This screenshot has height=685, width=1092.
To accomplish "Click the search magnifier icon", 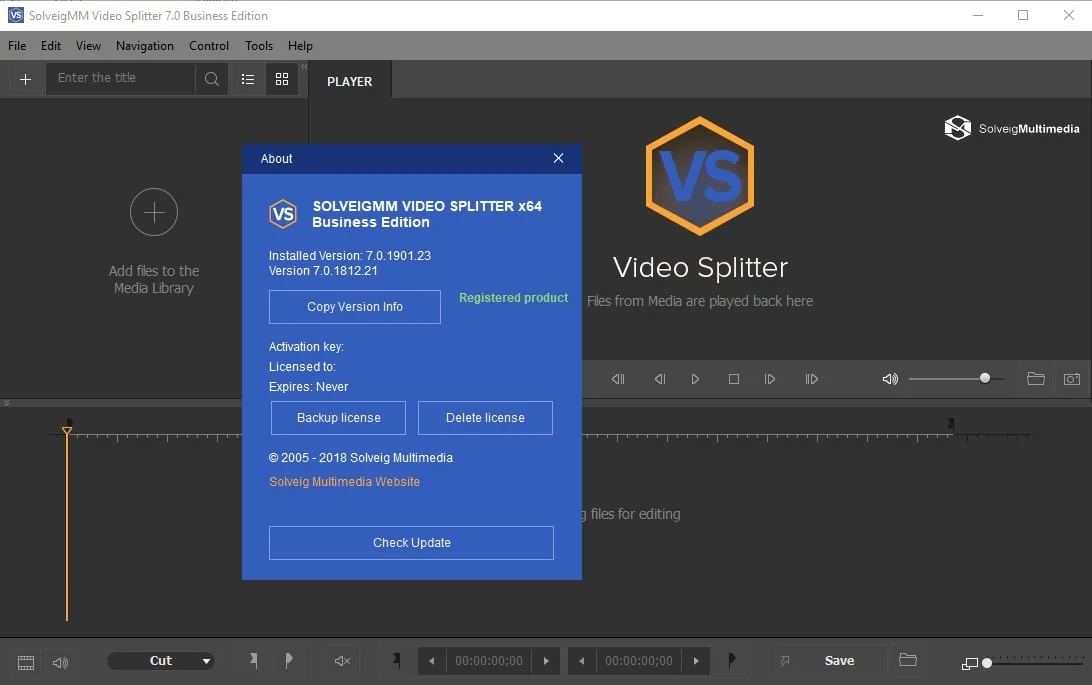I will tap(212, 79).
